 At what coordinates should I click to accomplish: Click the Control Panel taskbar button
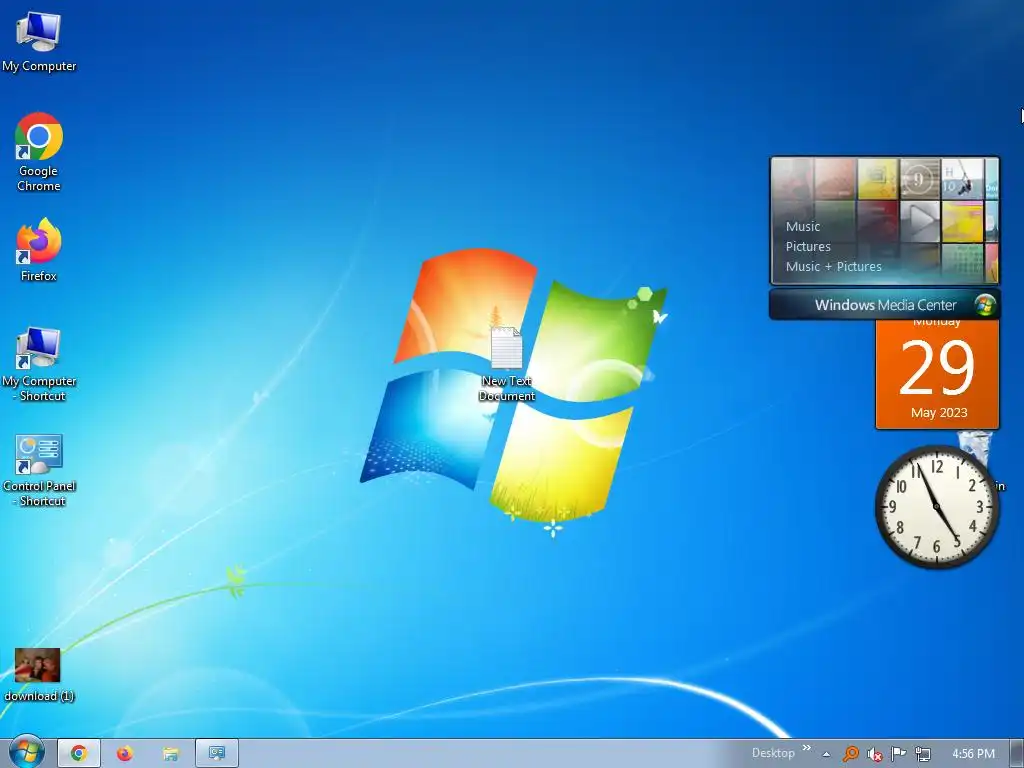[217, 754]
